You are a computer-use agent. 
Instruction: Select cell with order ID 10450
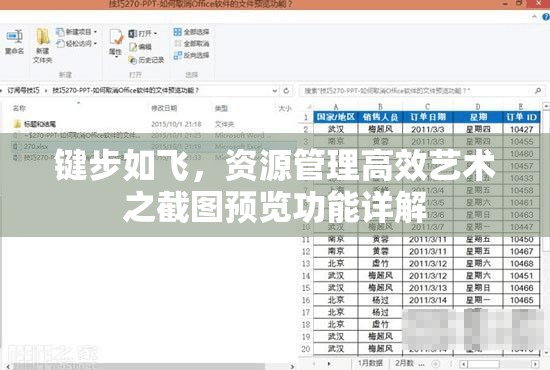coord(521,240)
